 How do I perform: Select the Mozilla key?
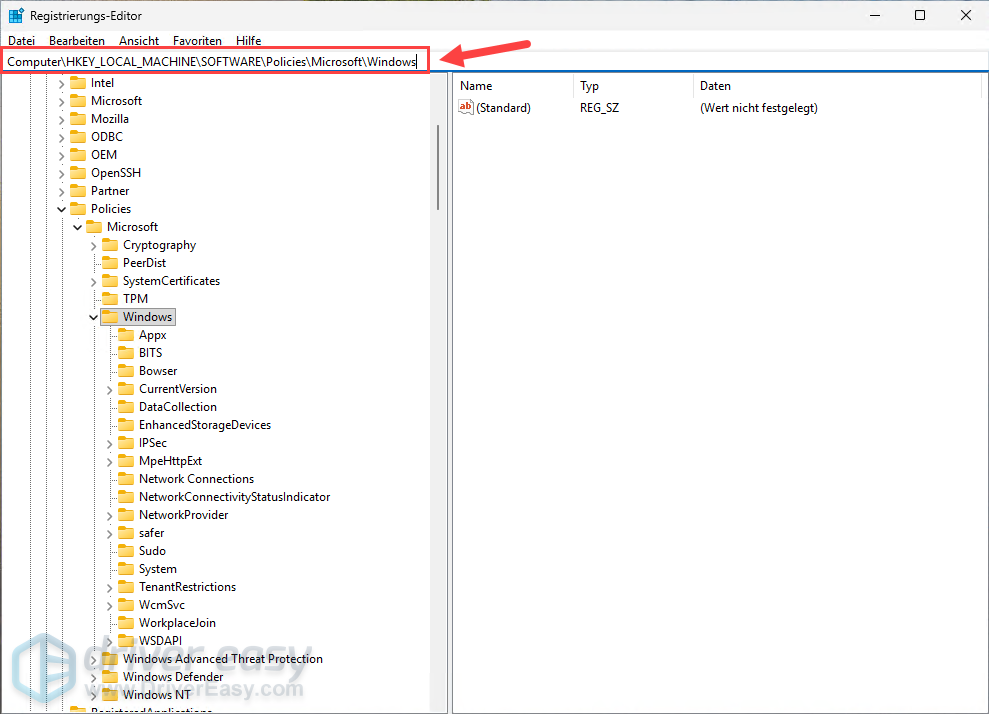point(110,119)
